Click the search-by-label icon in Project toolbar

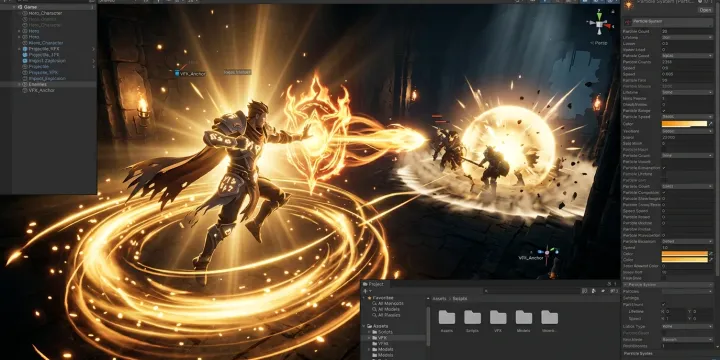593,291
